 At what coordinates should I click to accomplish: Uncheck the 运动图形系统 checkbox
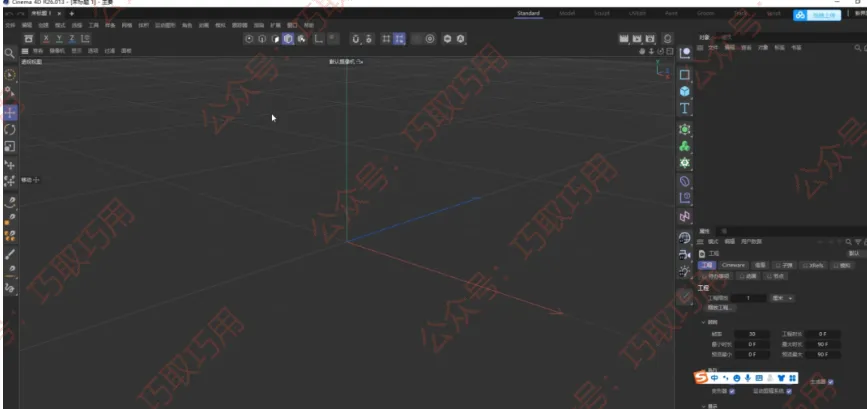tap(788, 391)
